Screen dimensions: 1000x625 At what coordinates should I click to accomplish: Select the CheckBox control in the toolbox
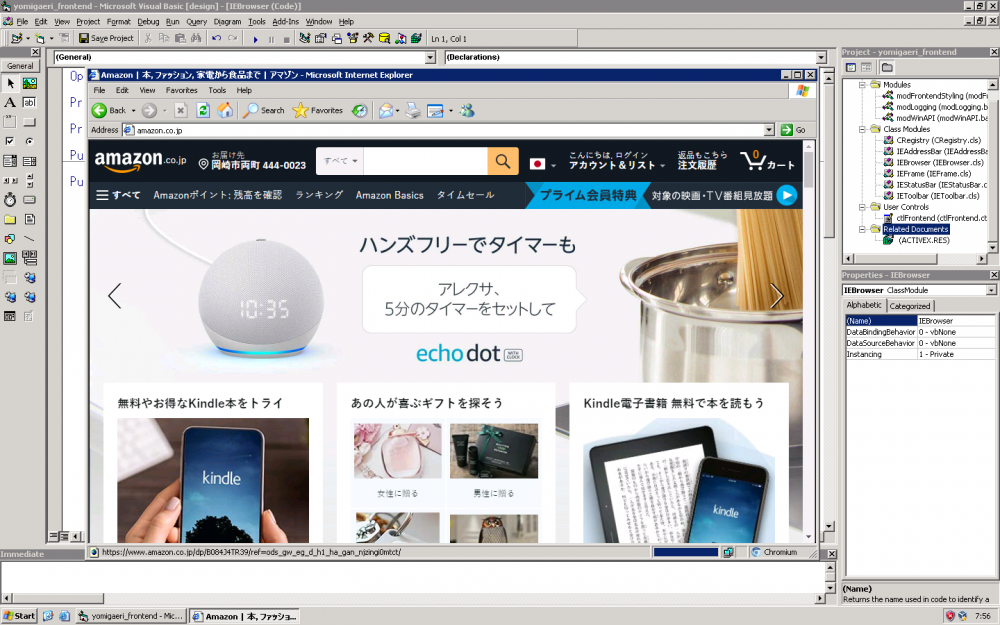10,141
